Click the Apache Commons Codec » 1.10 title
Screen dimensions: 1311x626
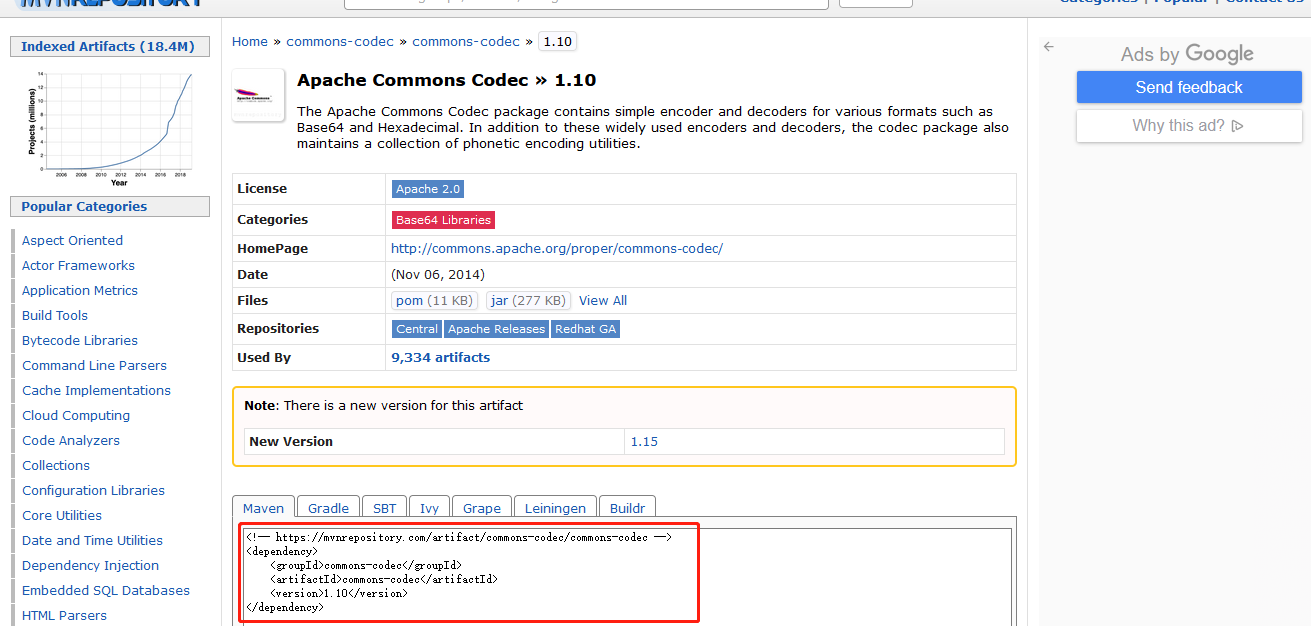coord(446,80)
